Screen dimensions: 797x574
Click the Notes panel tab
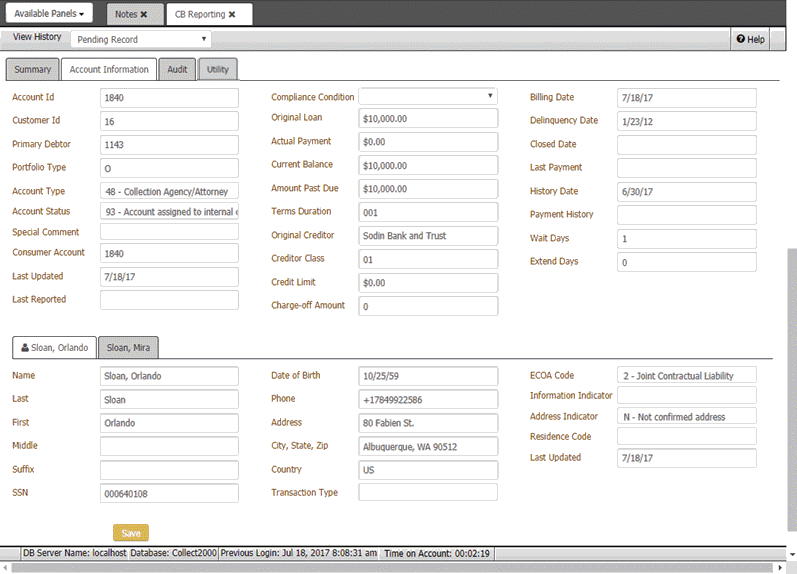coord(126,15)
